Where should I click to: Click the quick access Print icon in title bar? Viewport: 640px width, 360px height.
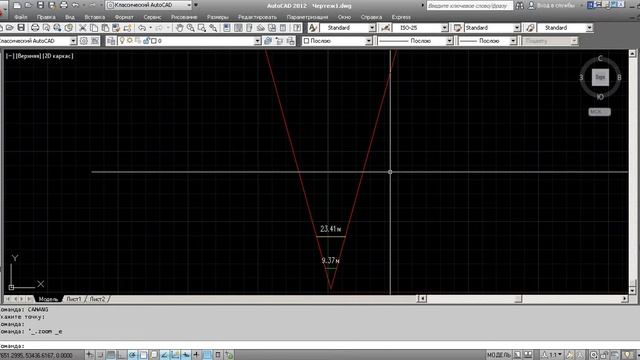click(x=64, y=5)
